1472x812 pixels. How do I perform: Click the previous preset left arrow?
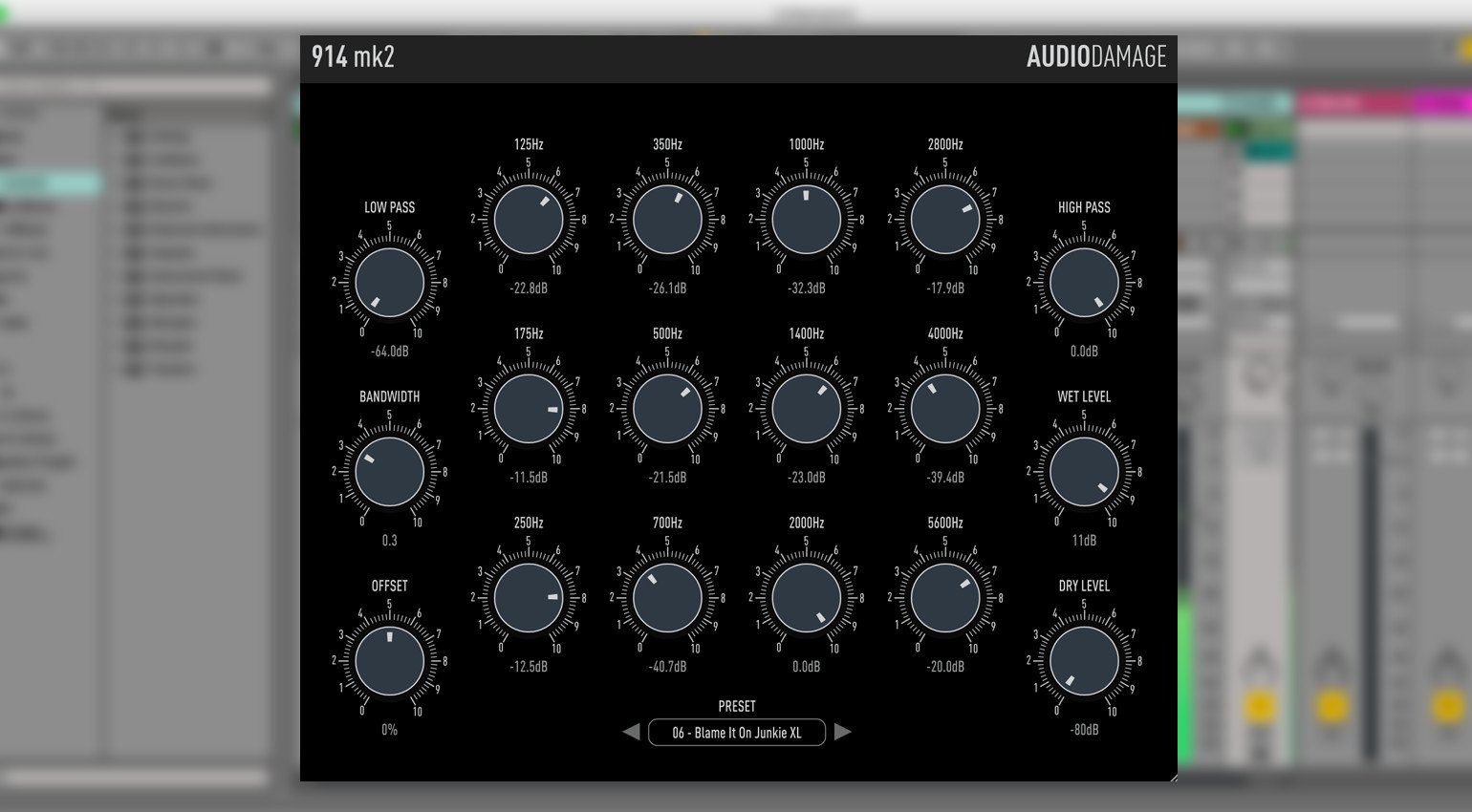631,733
